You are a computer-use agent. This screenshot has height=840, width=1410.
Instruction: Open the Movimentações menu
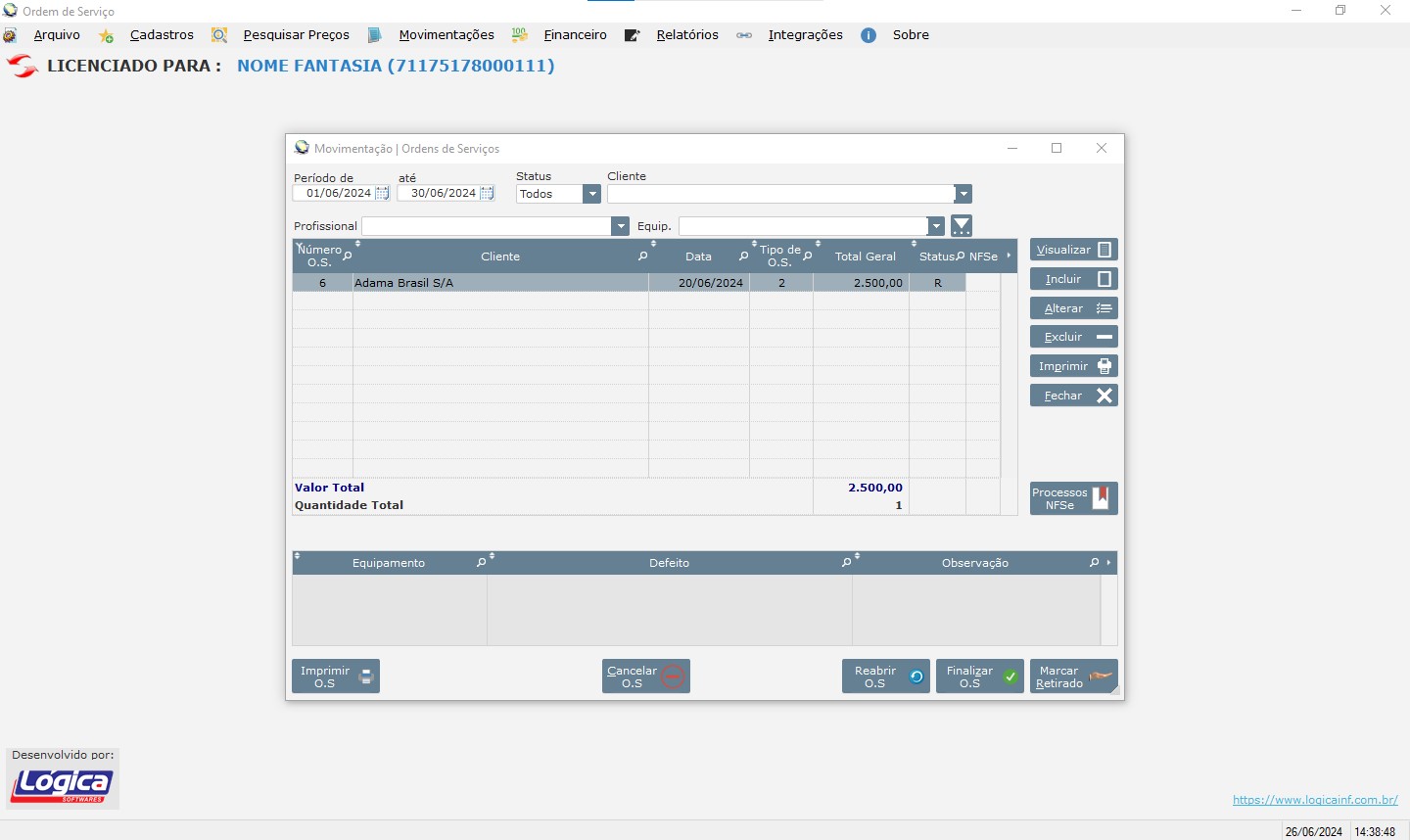point(446,35)
